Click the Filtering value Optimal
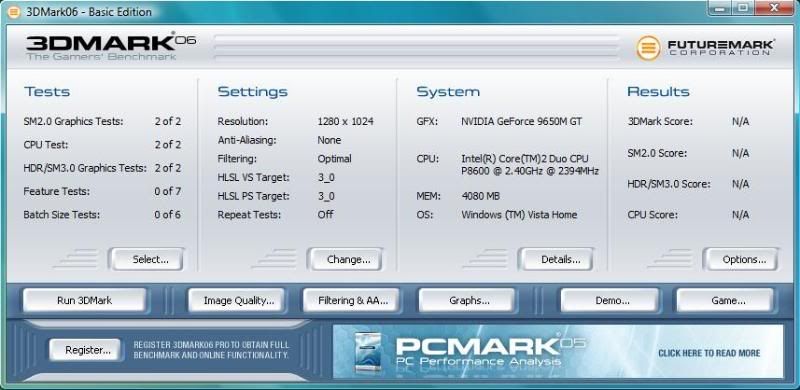This screenshot has height=390, width=800. (x=335, y=159)
